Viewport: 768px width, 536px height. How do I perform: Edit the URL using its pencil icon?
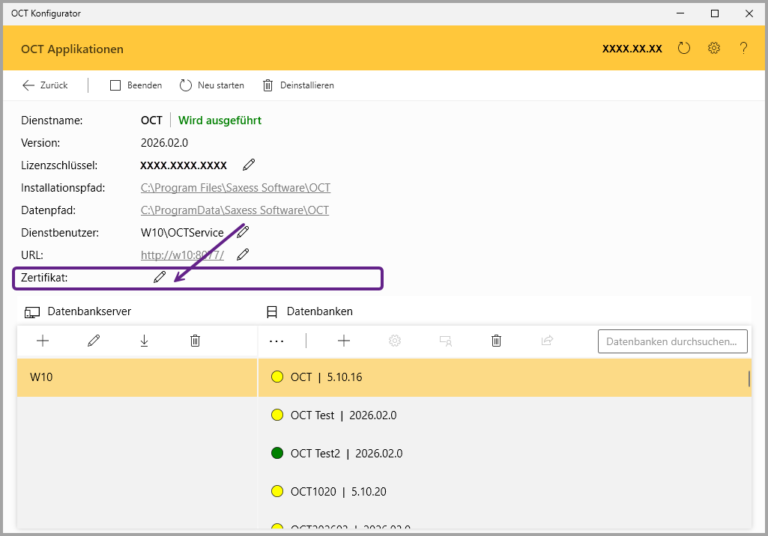(x=242, y=255)
